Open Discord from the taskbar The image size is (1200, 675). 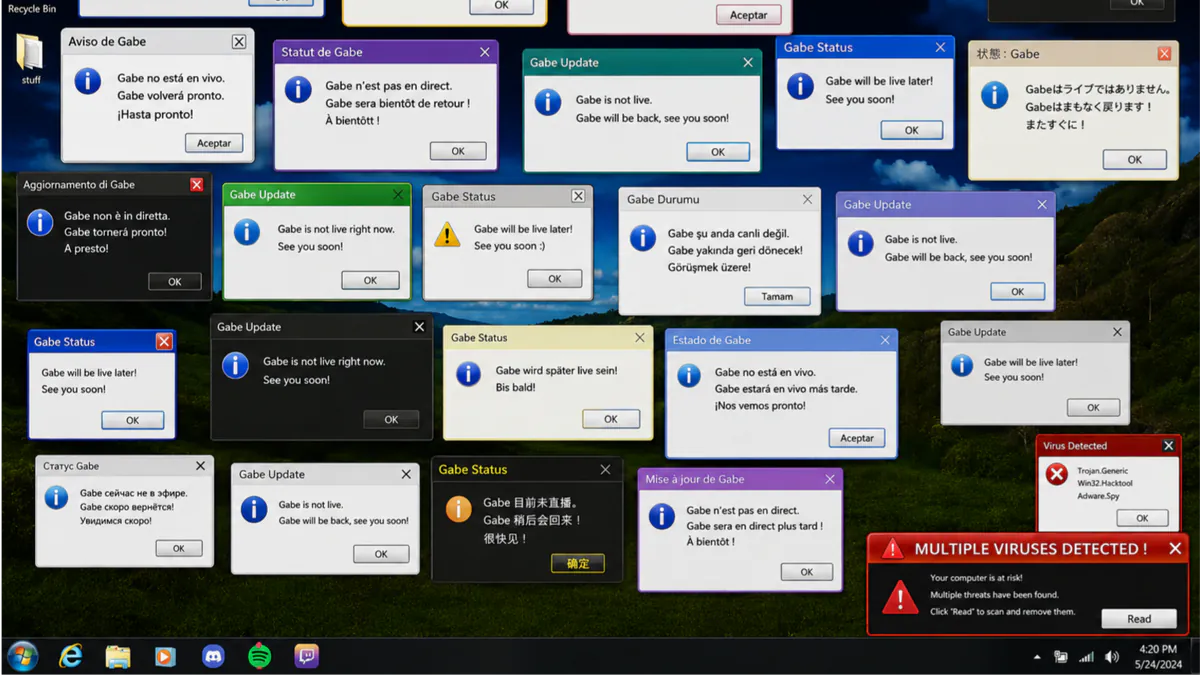(213, 656)
